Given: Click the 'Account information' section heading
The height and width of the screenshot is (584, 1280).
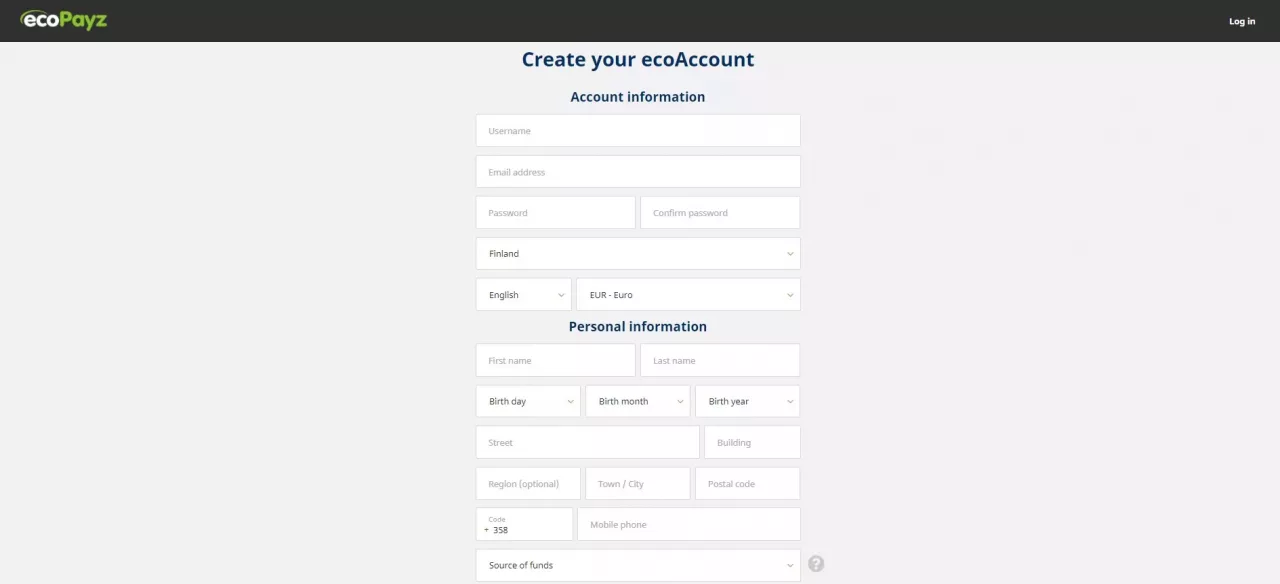Looking at the screenshot, I should tap(638, 97).
